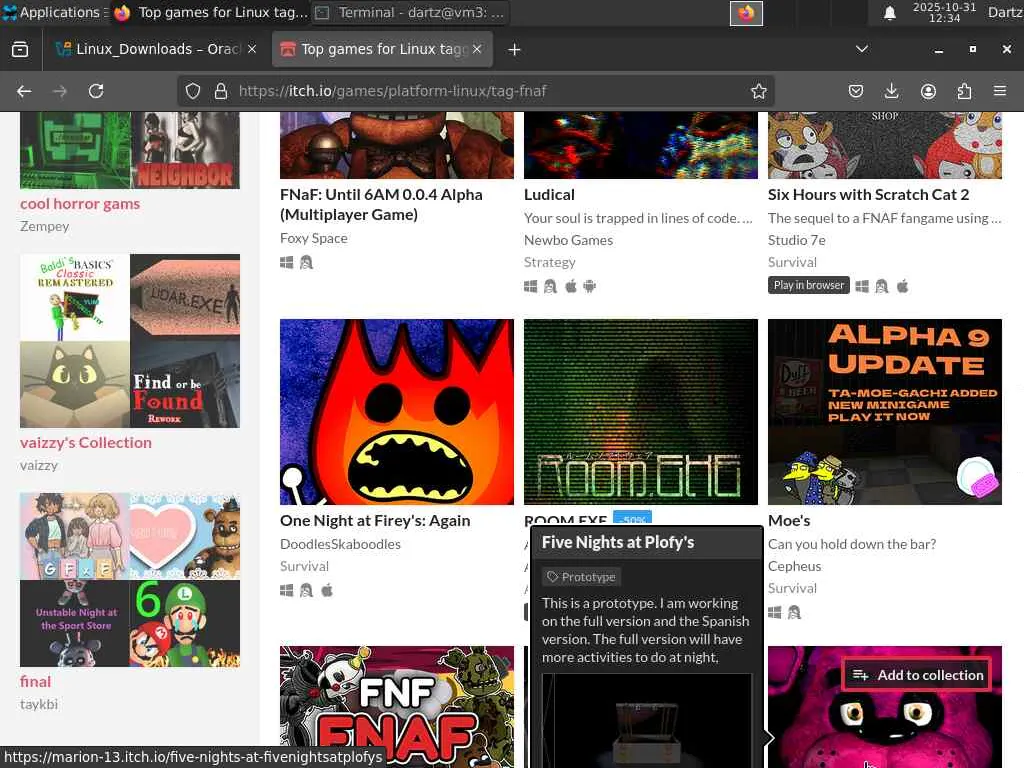Open Firefox tracking protection shield
The image size is (1024, 768).
193,91
